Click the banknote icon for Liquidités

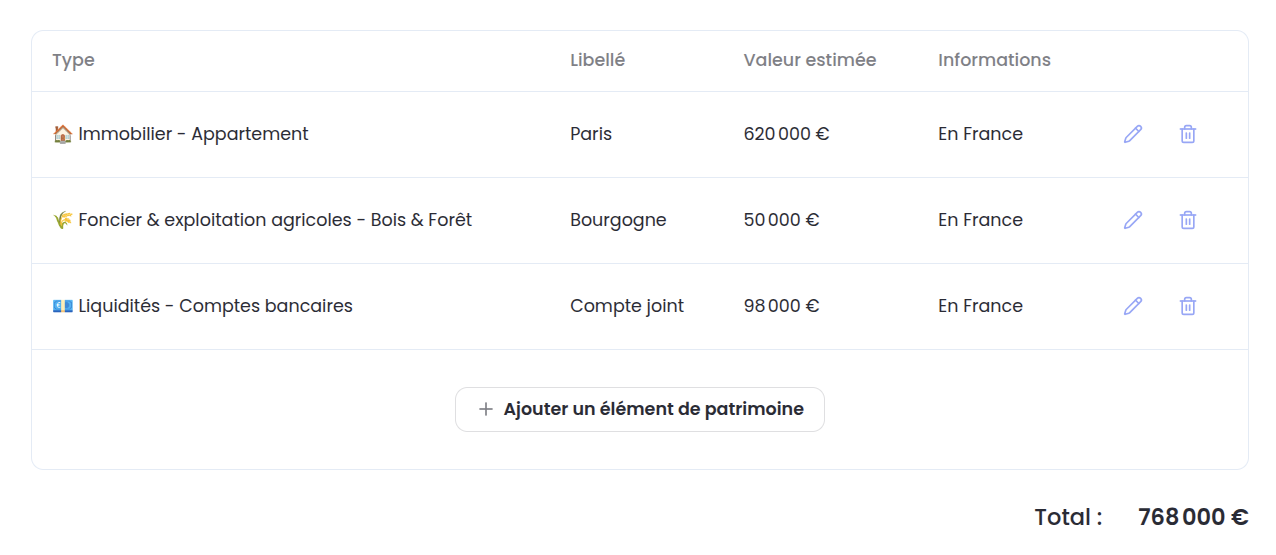(62, 306)
